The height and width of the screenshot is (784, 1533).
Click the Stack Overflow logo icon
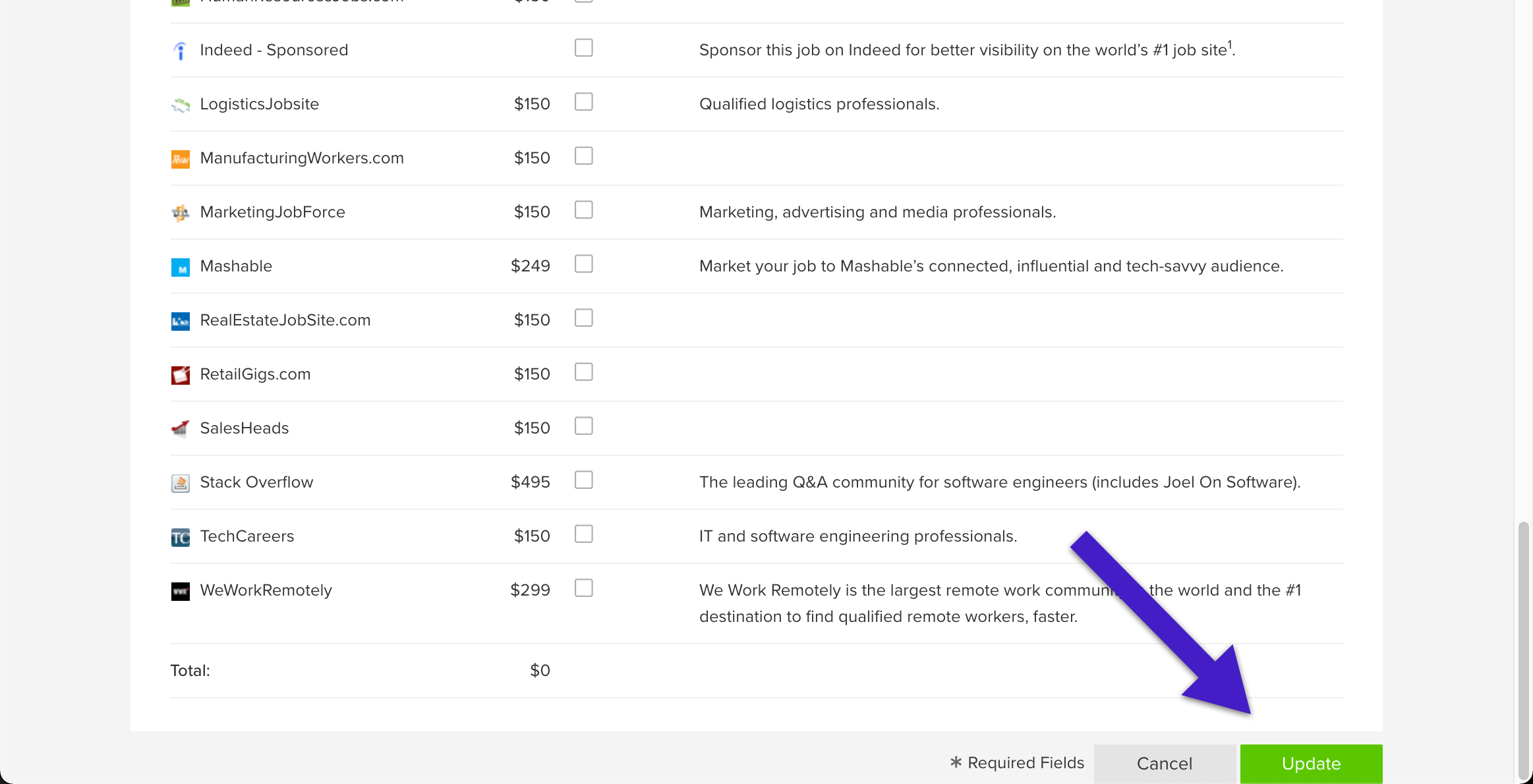[180, 483]
